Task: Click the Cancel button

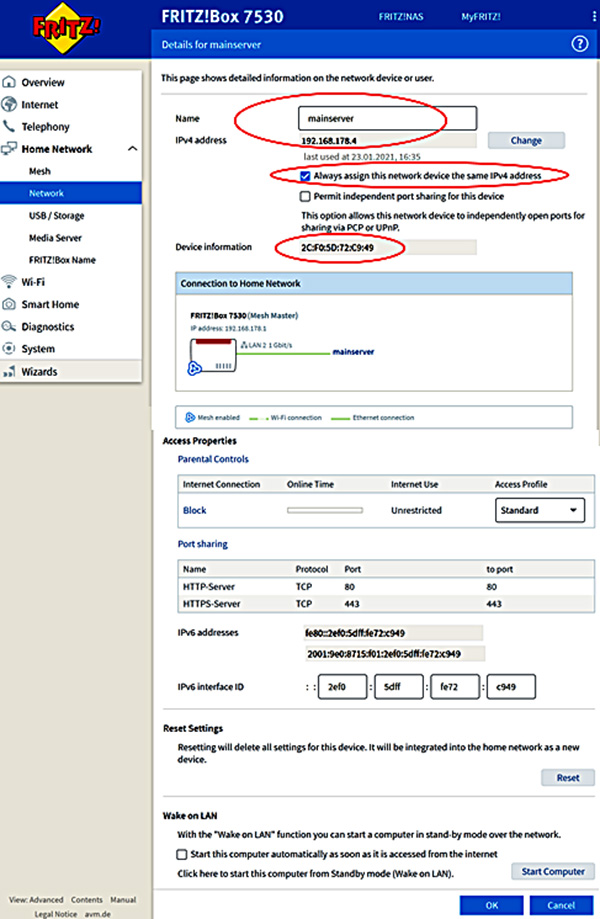Action: 561,905
